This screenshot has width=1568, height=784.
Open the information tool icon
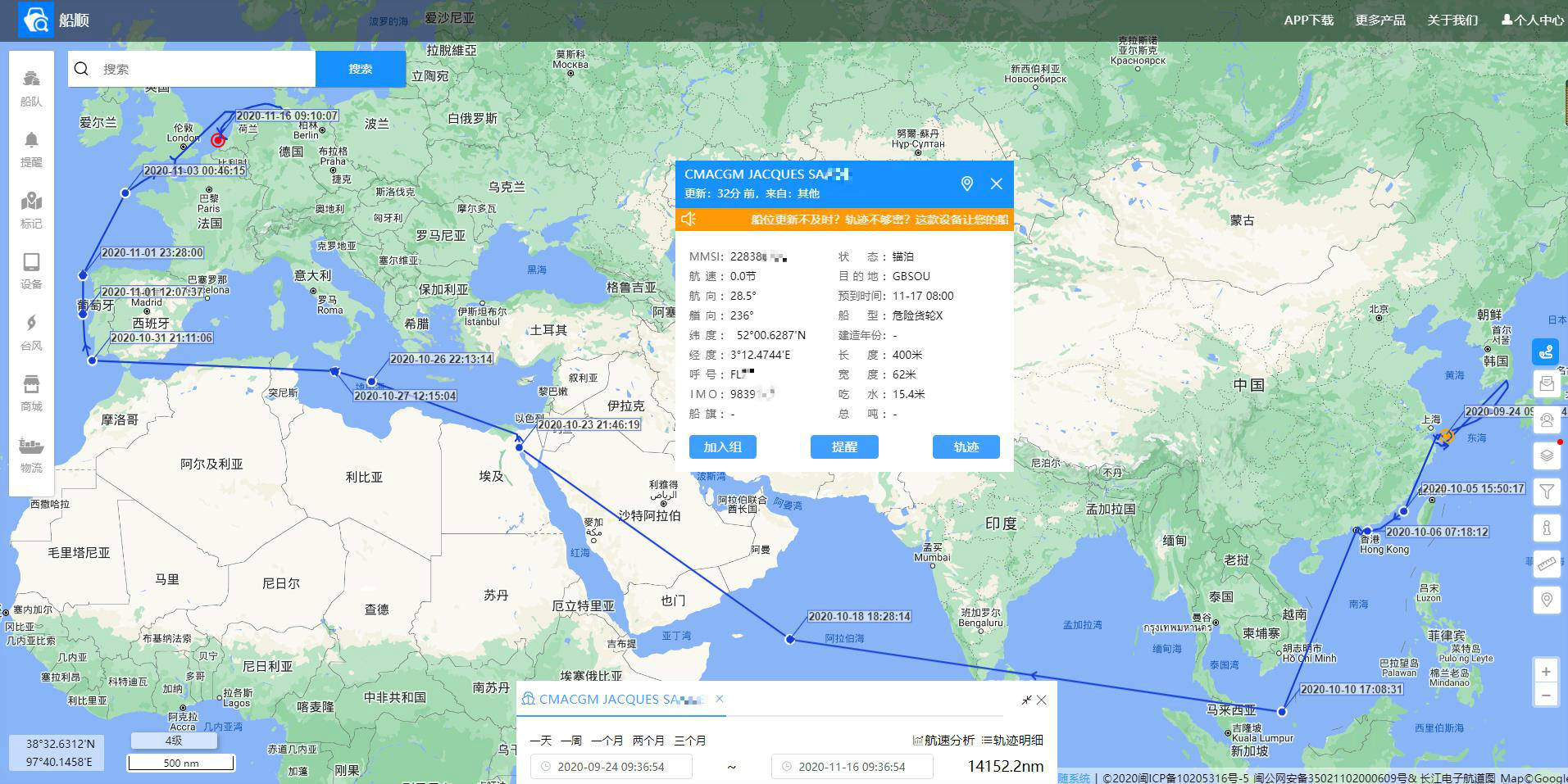tap(1547, 528)
